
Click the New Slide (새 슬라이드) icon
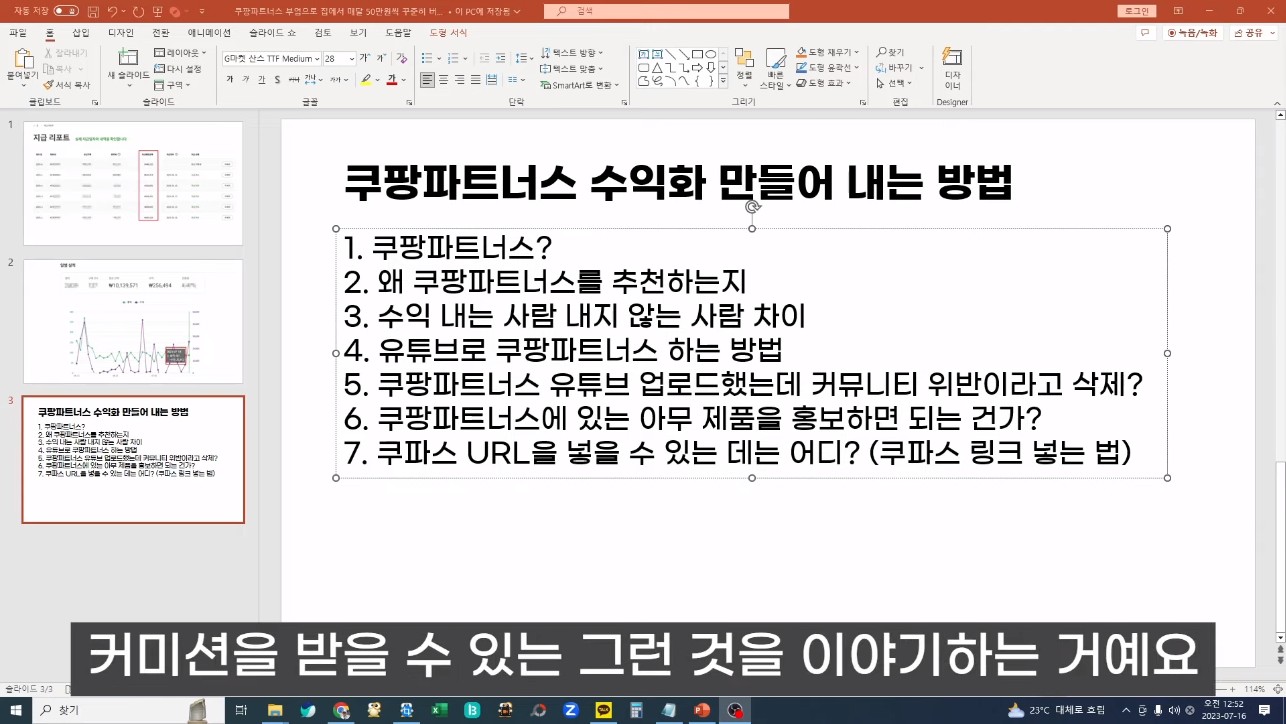pyautogui.click(x=128, y=58)
